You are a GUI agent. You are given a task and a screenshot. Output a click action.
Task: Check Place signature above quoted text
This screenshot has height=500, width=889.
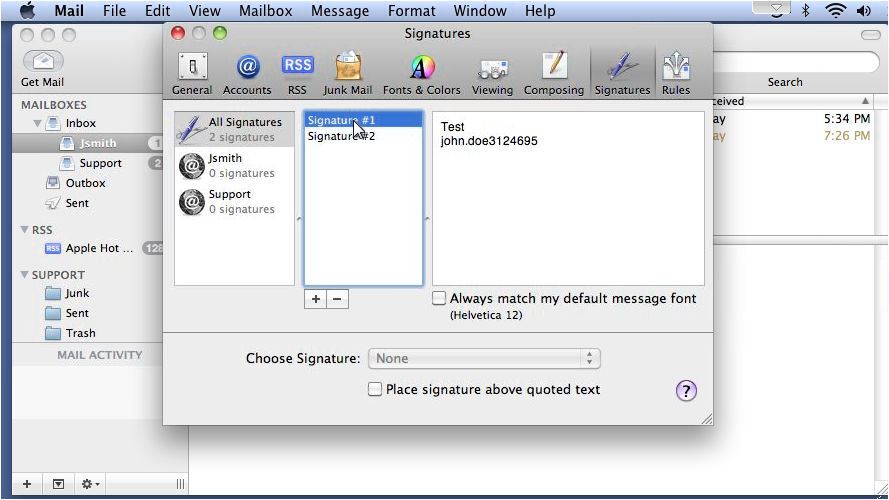[x=374, y=389]
